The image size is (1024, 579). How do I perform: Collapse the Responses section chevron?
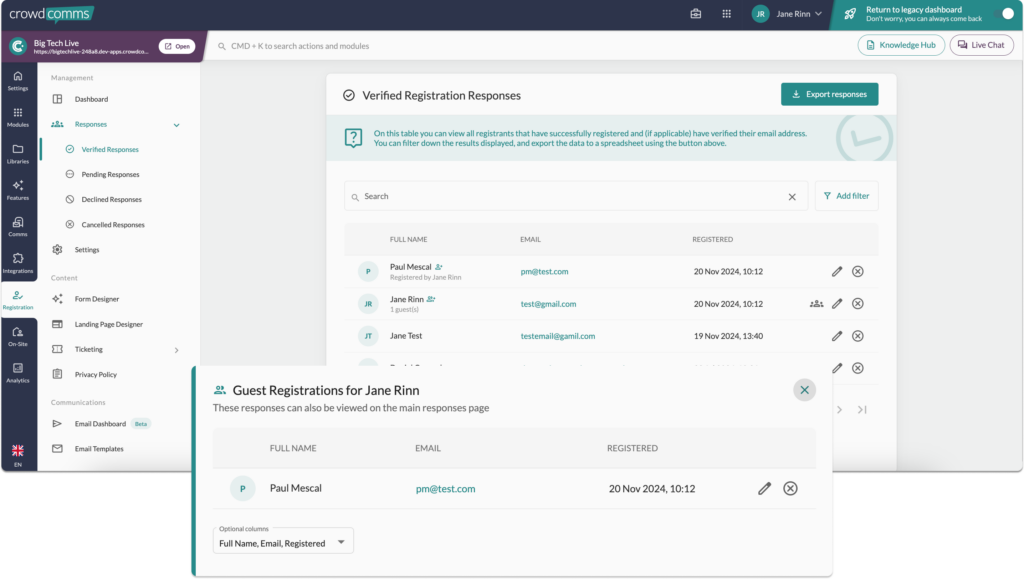pos(177,125)
